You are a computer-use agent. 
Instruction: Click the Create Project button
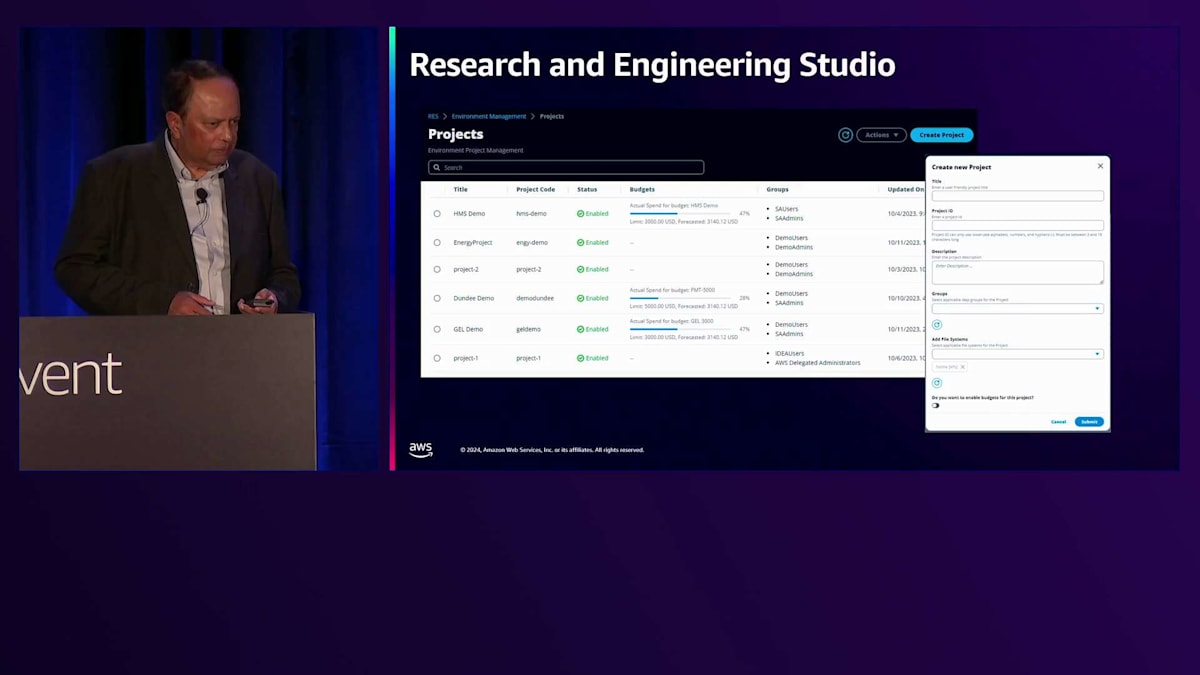(941, 135)
